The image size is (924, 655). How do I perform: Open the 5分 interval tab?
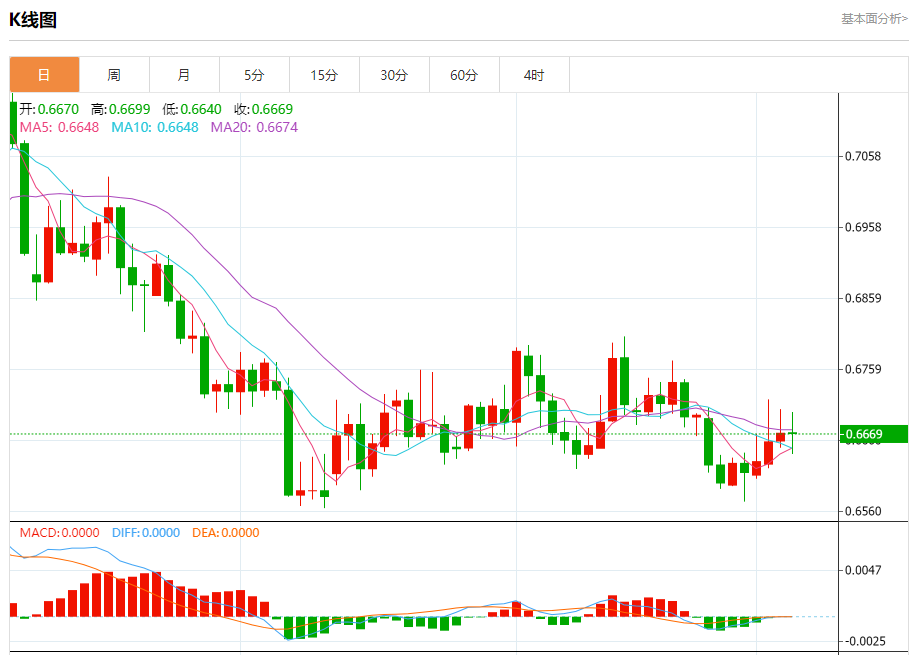click(x=255, y=75)
